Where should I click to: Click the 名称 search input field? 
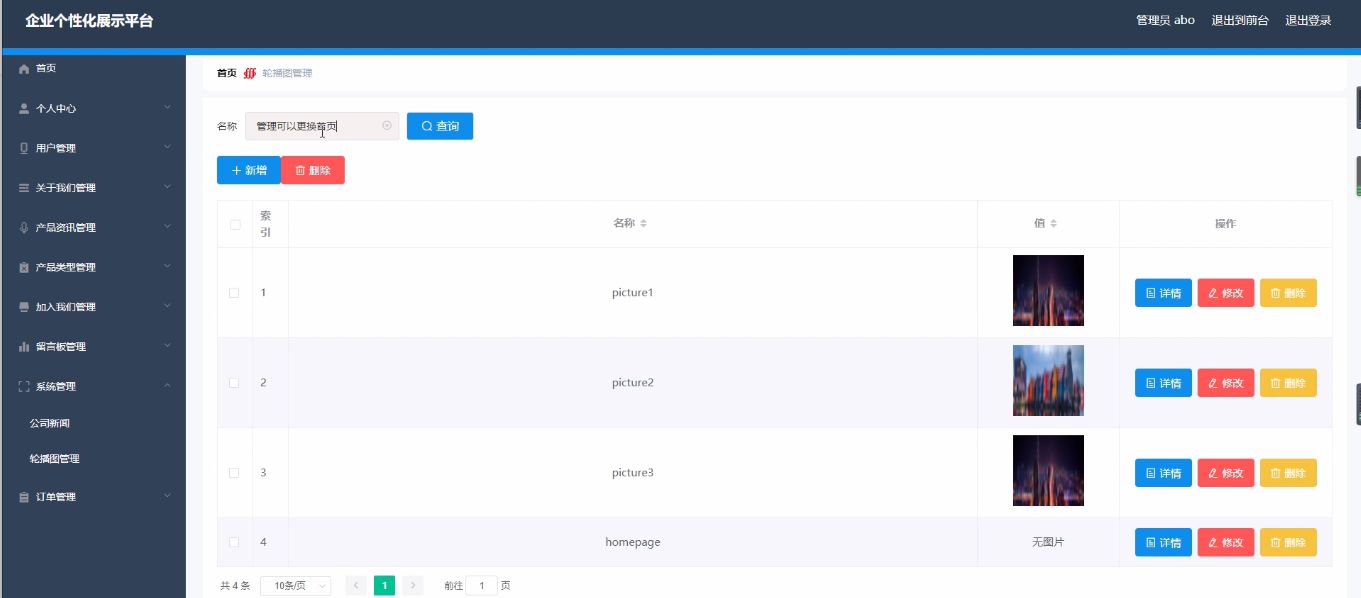click(322, 126)
